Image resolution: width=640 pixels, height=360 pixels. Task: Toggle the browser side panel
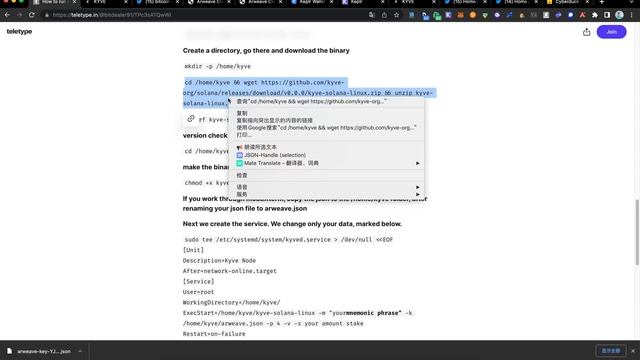(x=607, y=15)
